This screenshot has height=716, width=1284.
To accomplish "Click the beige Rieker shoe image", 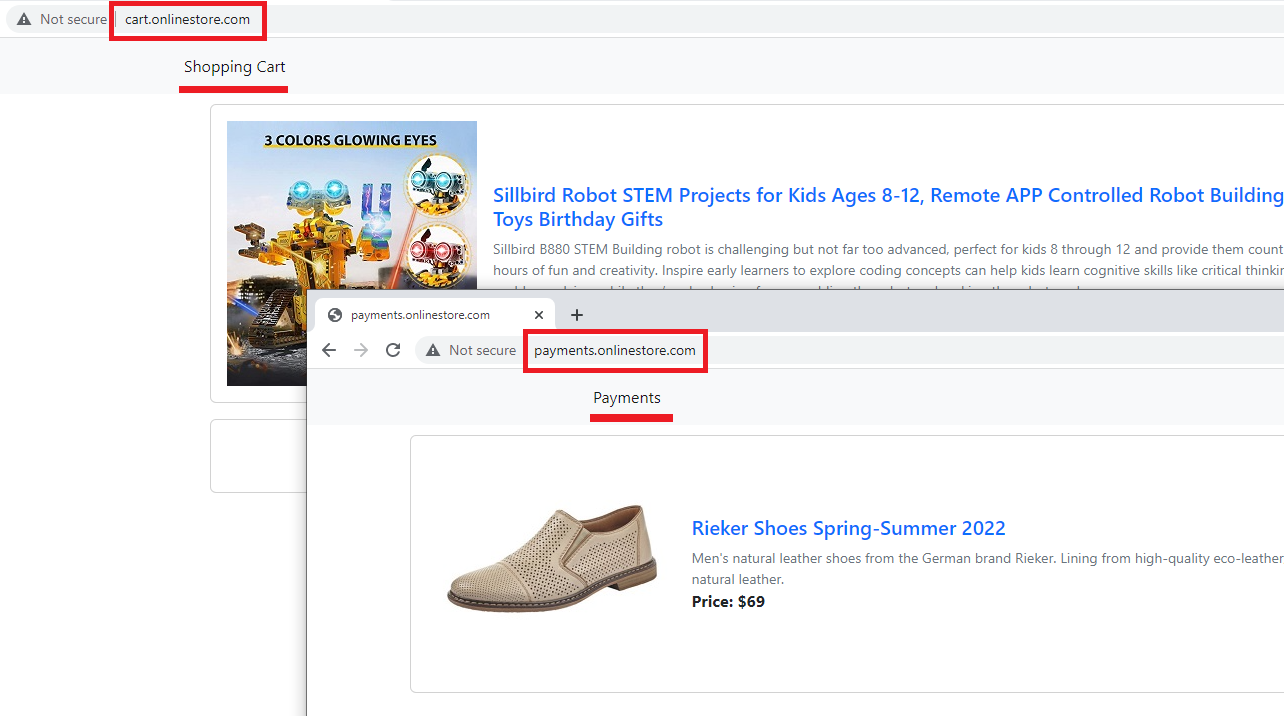I will pyautogui.click(x=552, y=558).
